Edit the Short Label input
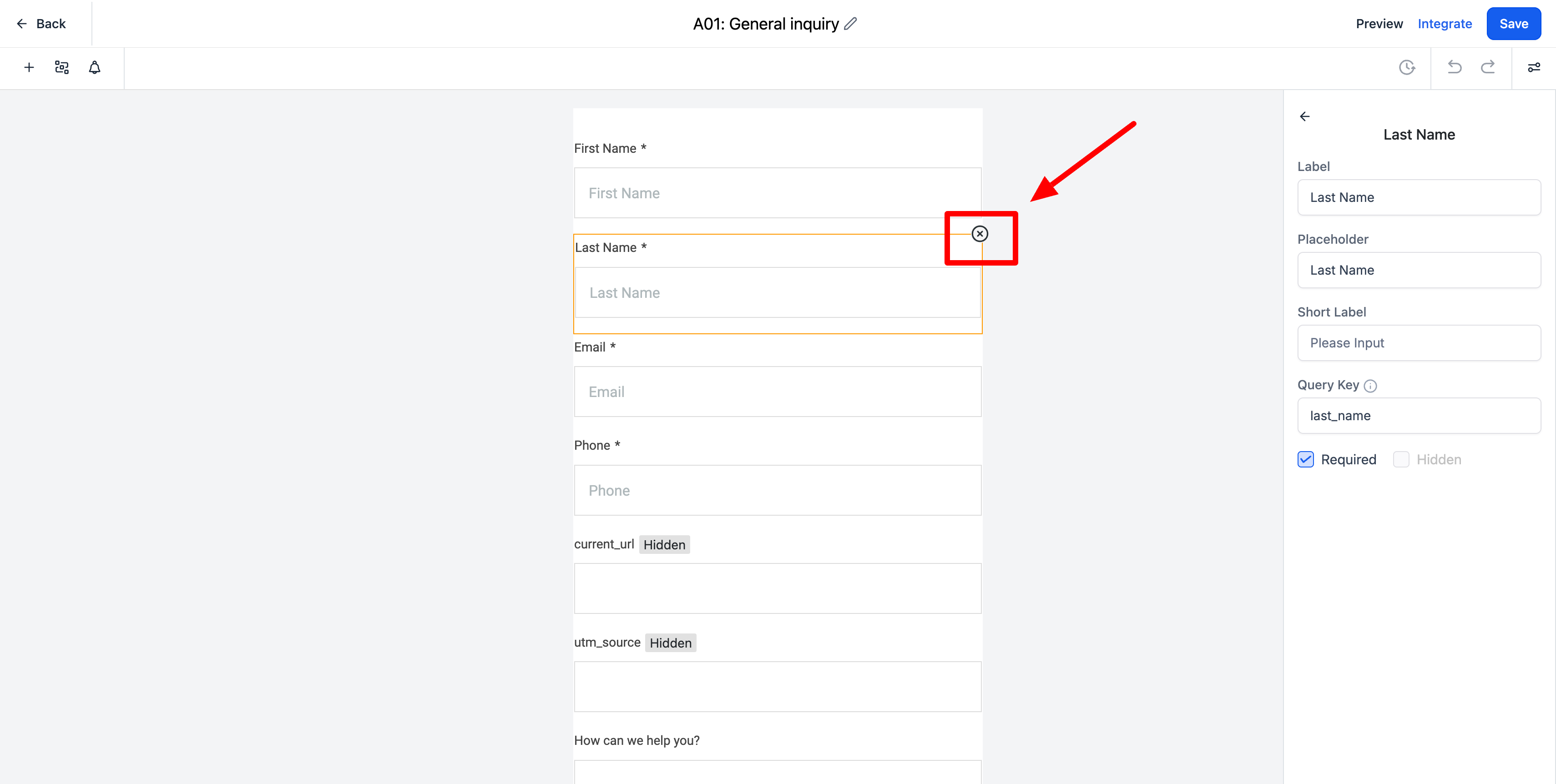The height and width of the screenshot is (784, 1556). tap(1418, 343)
